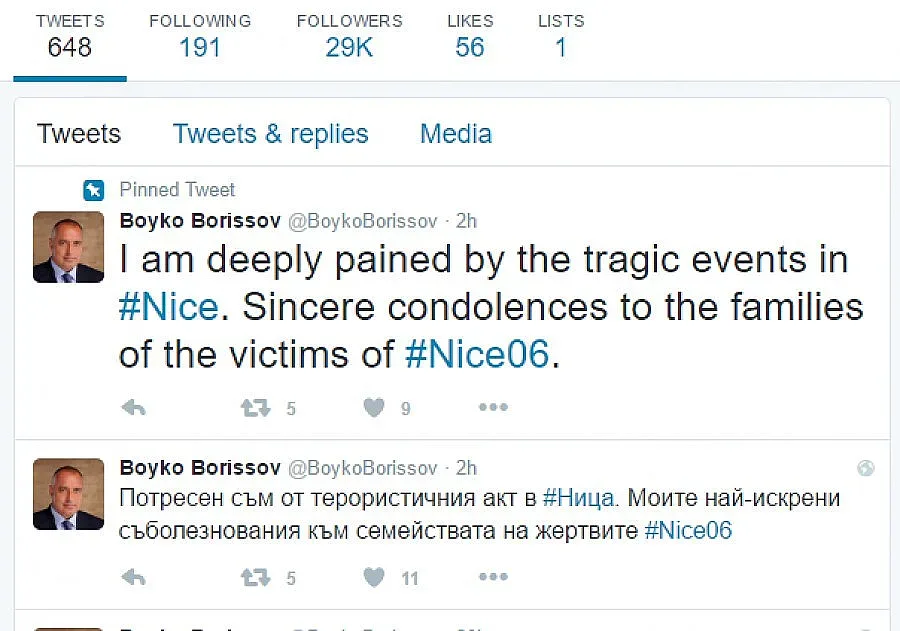
Task: Open more options on the pinned tweet
Action: click(493, 408)
